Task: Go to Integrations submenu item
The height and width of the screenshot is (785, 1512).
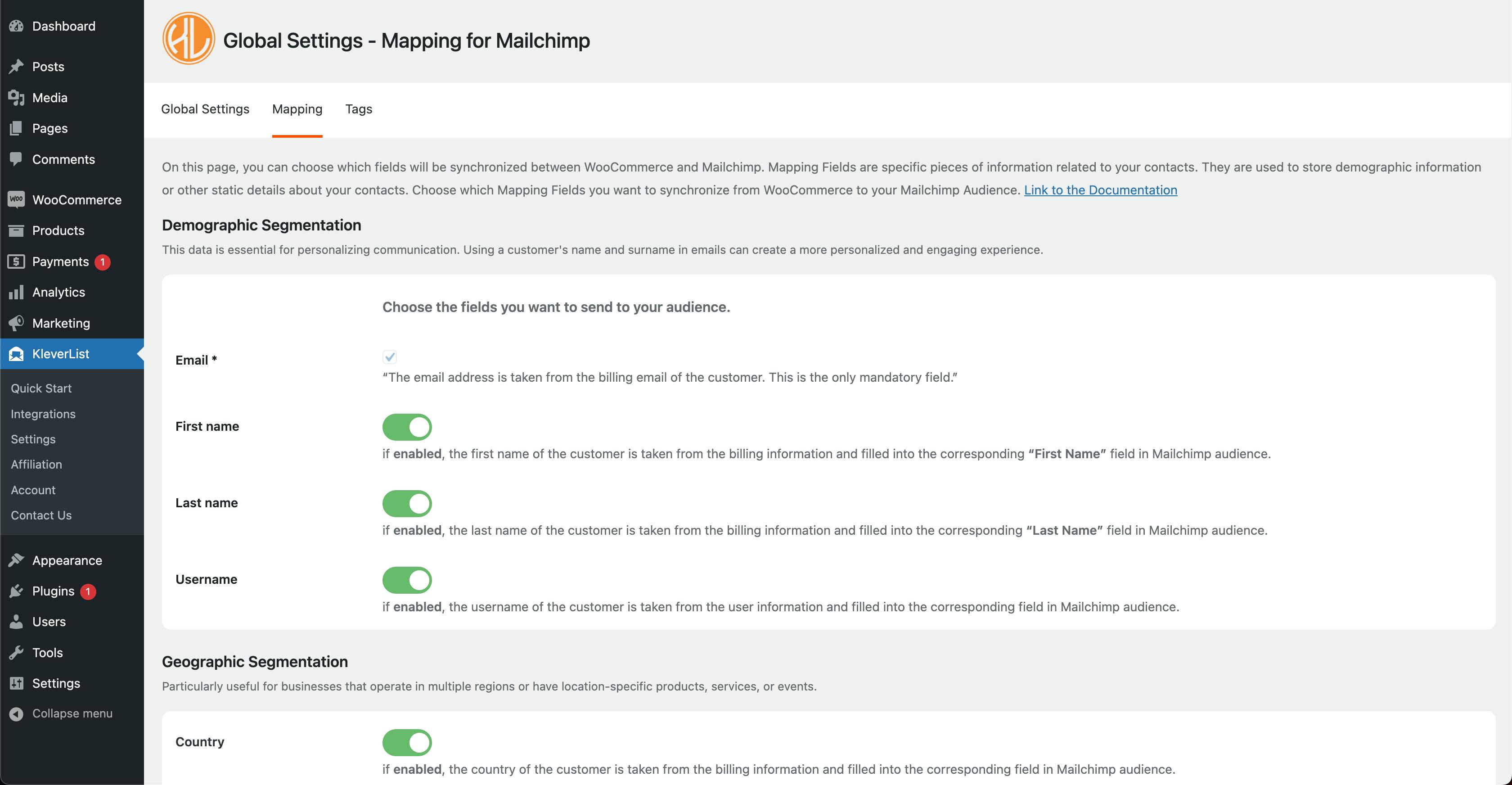Action: pyautogui.click(x=43, y=414)
